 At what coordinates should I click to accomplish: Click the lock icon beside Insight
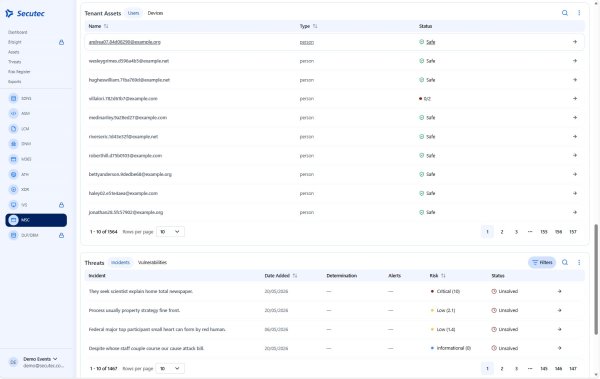point(61,42)
